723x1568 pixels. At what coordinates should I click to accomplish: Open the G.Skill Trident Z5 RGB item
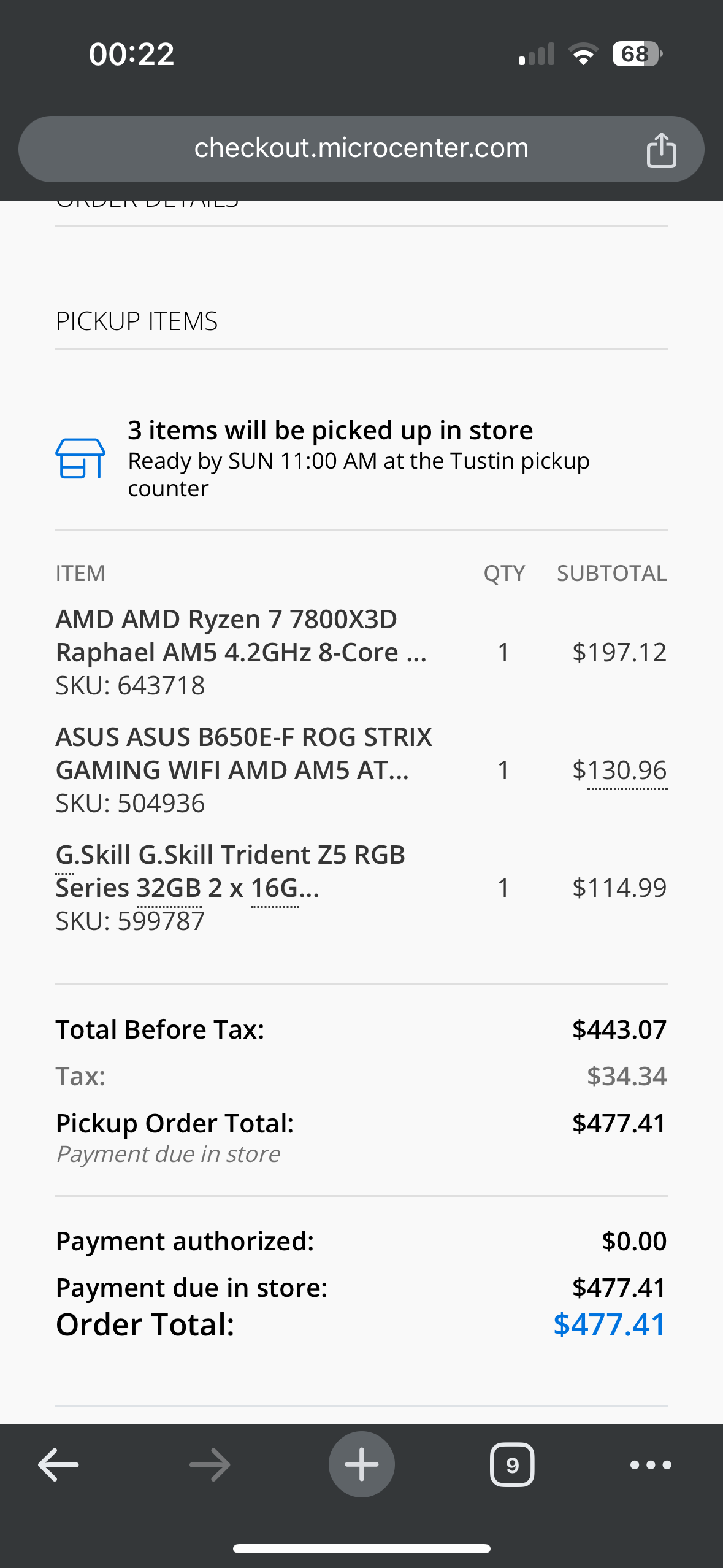pos(230,871)
